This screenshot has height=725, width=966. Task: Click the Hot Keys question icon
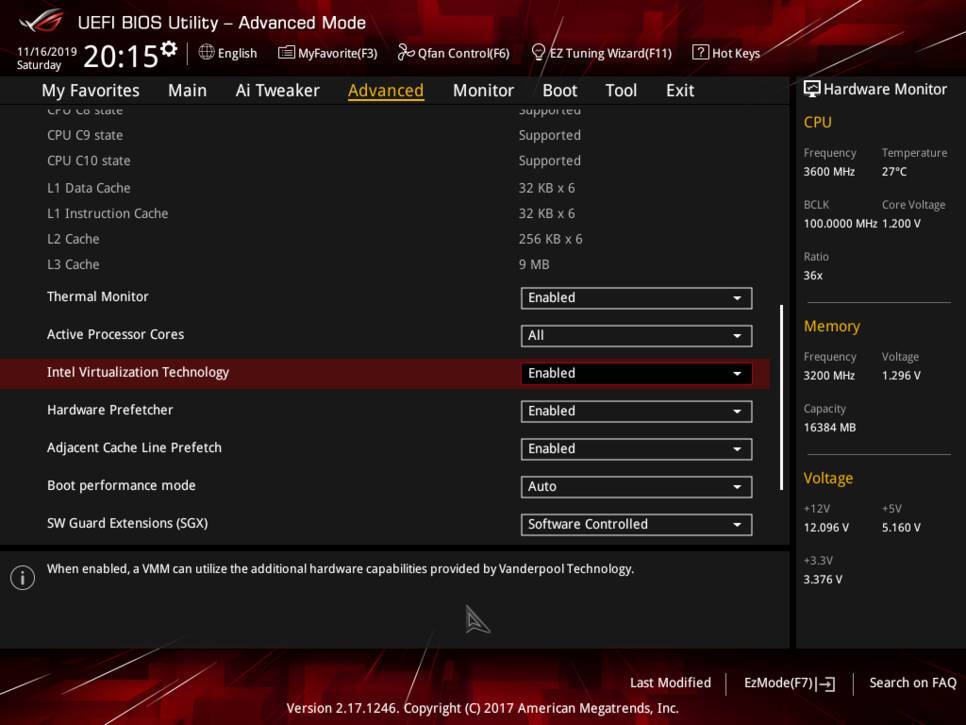[x=700, y=52]
